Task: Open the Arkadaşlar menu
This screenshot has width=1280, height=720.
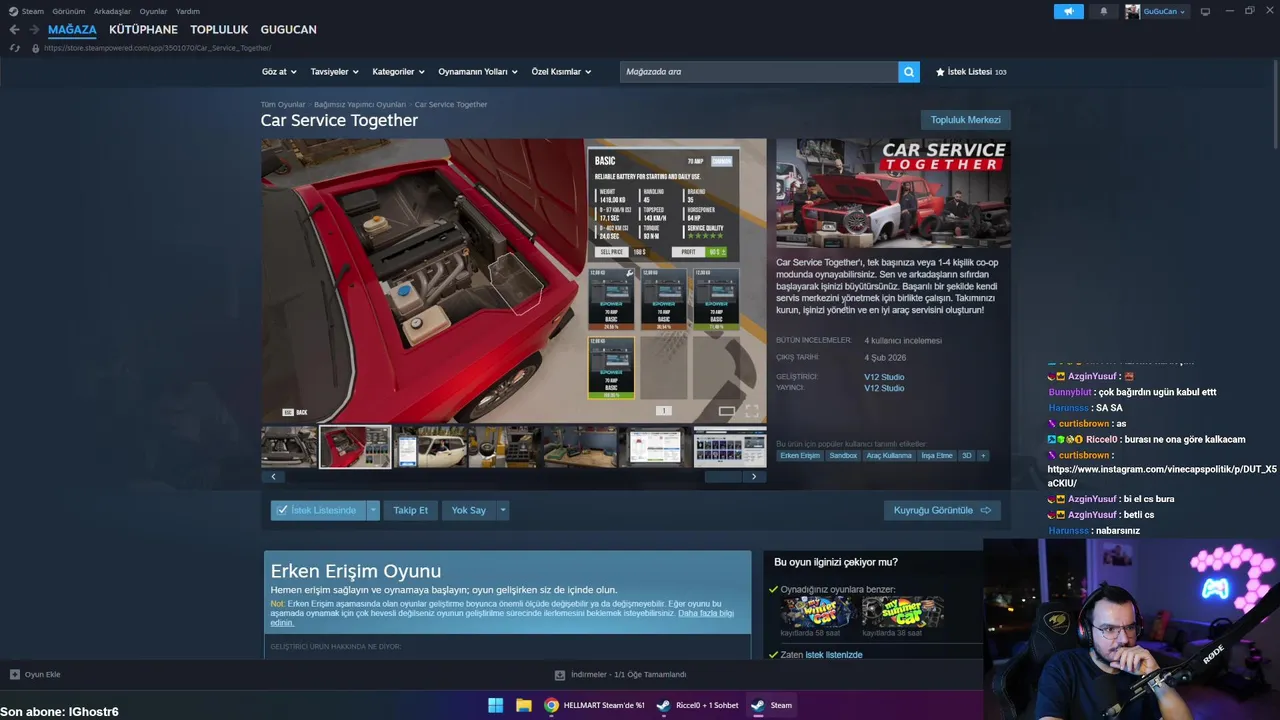Action: (x=112, y=11)
